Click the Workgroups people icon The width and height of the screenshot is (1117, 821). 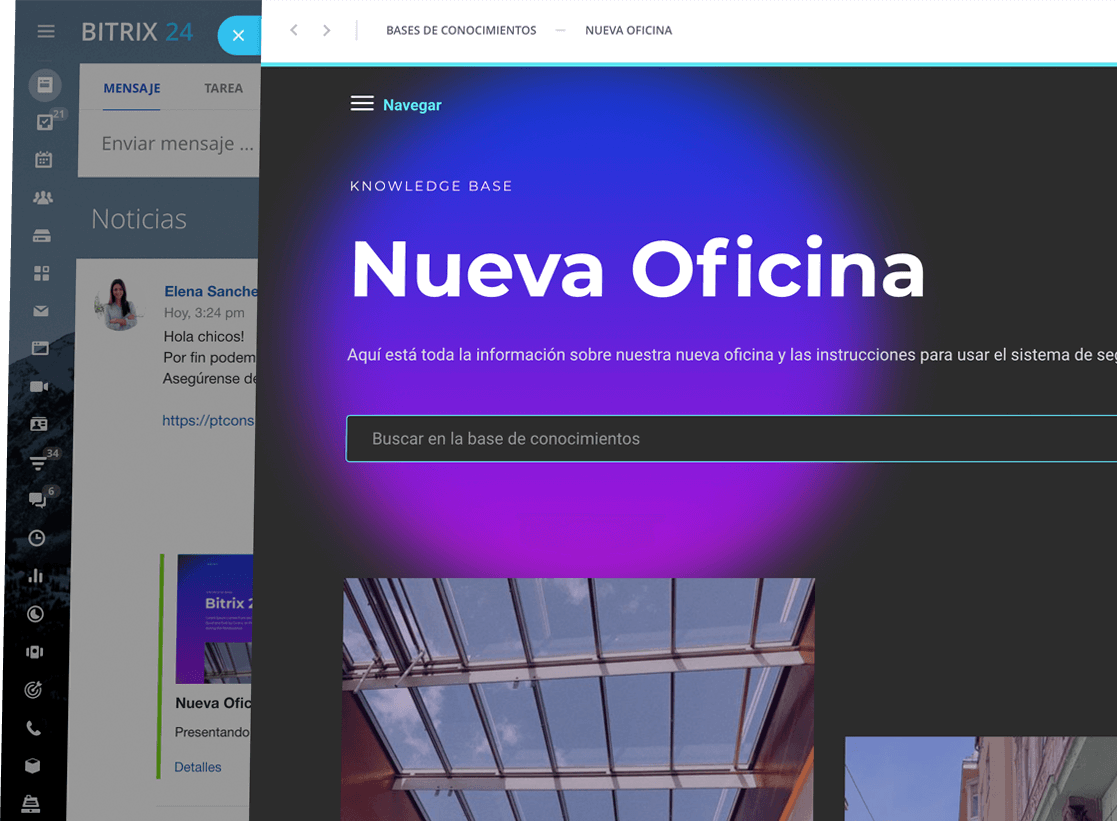tap(42, 198)
